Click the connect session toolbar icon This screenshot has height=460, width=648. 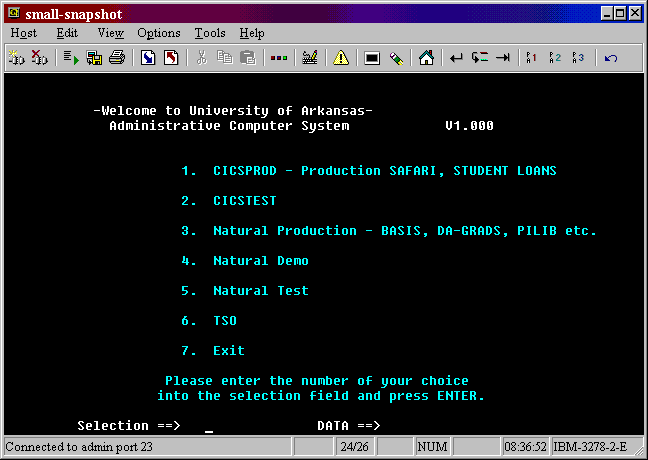tap(16, 57)
